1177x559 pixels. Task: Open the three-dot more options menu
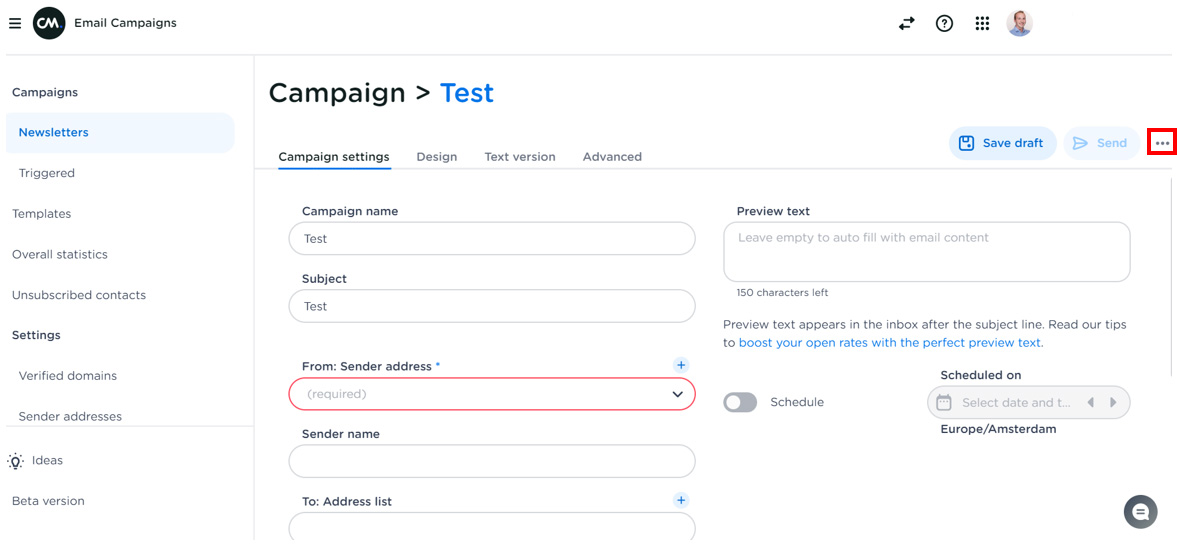[x=1161, y=143]
